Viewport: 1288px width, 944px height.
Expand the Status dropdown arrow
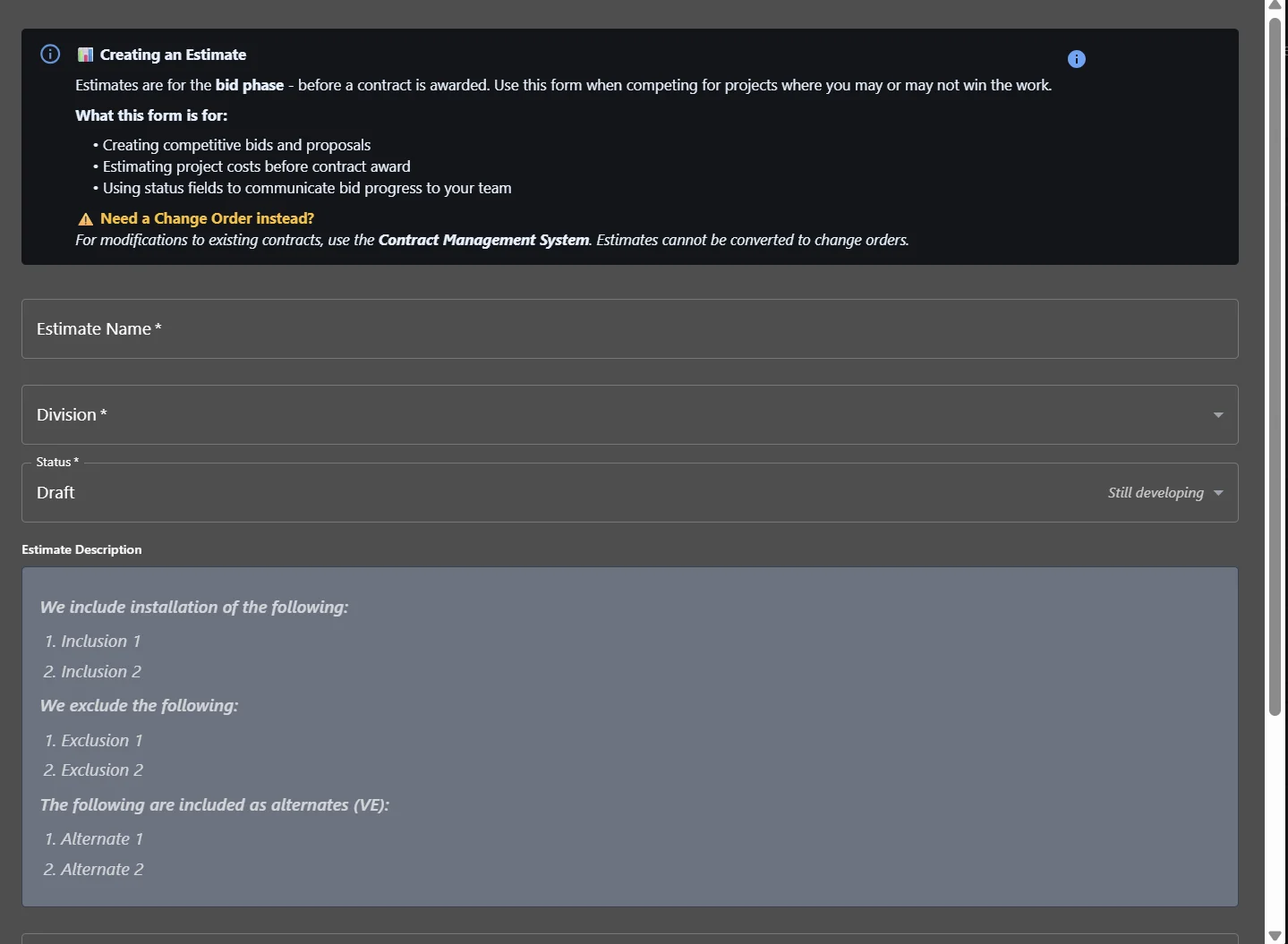coord(1217,493)
